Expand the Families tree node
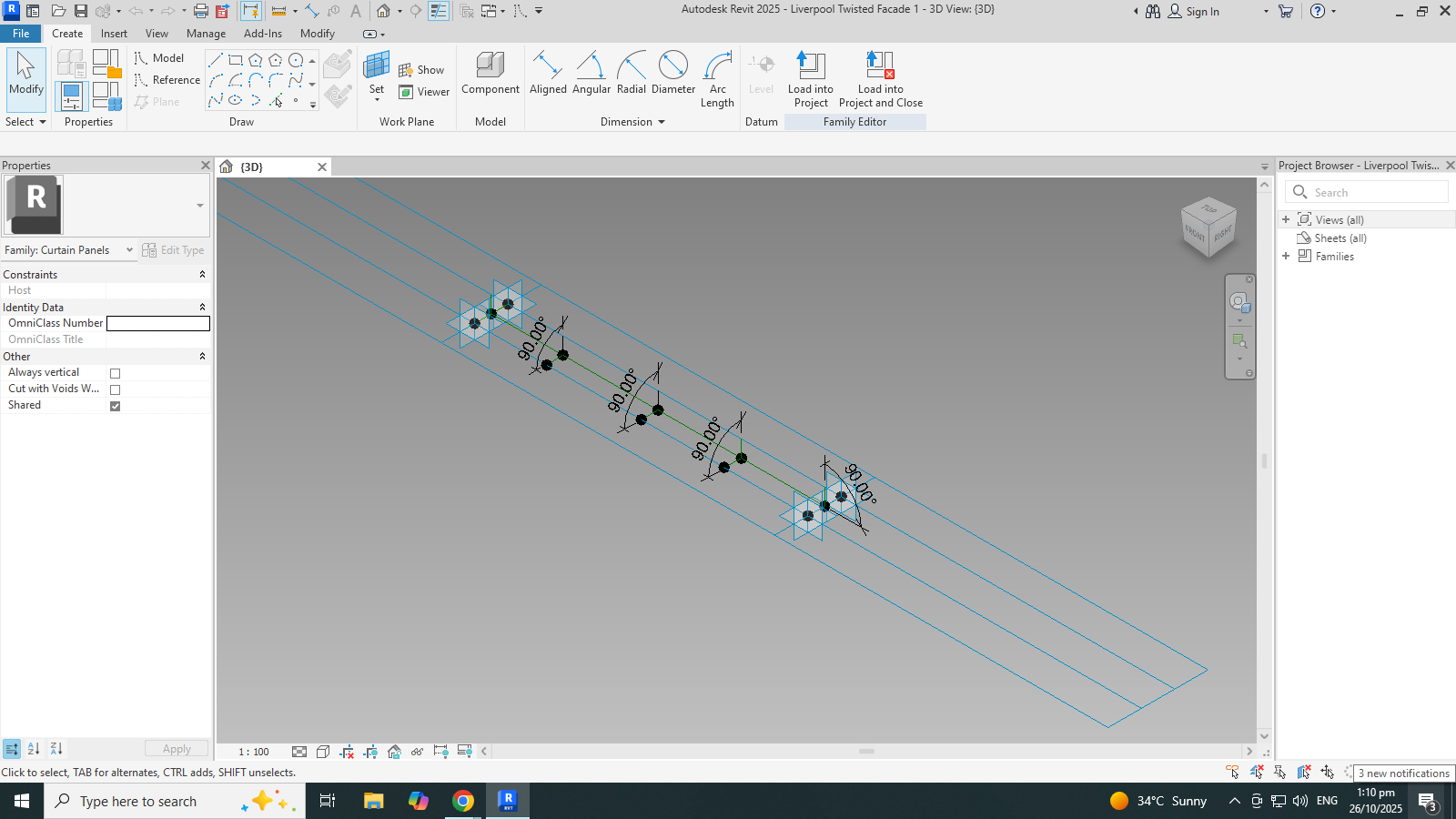Image resolution: width=1456 pixels, height=819 pixels. (1286, 257)
